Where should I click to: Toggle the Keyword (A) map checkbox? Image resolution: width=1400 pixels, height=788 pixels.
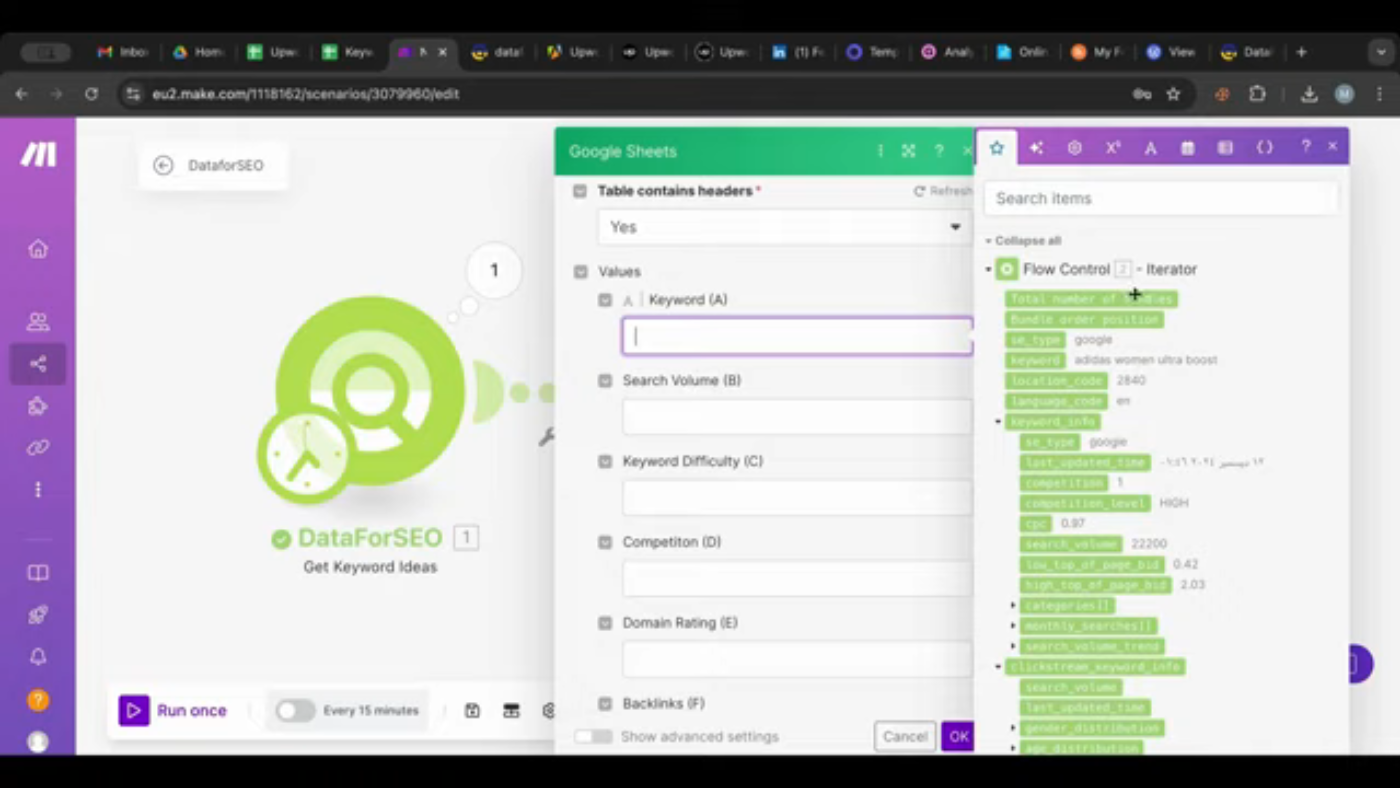605,300
